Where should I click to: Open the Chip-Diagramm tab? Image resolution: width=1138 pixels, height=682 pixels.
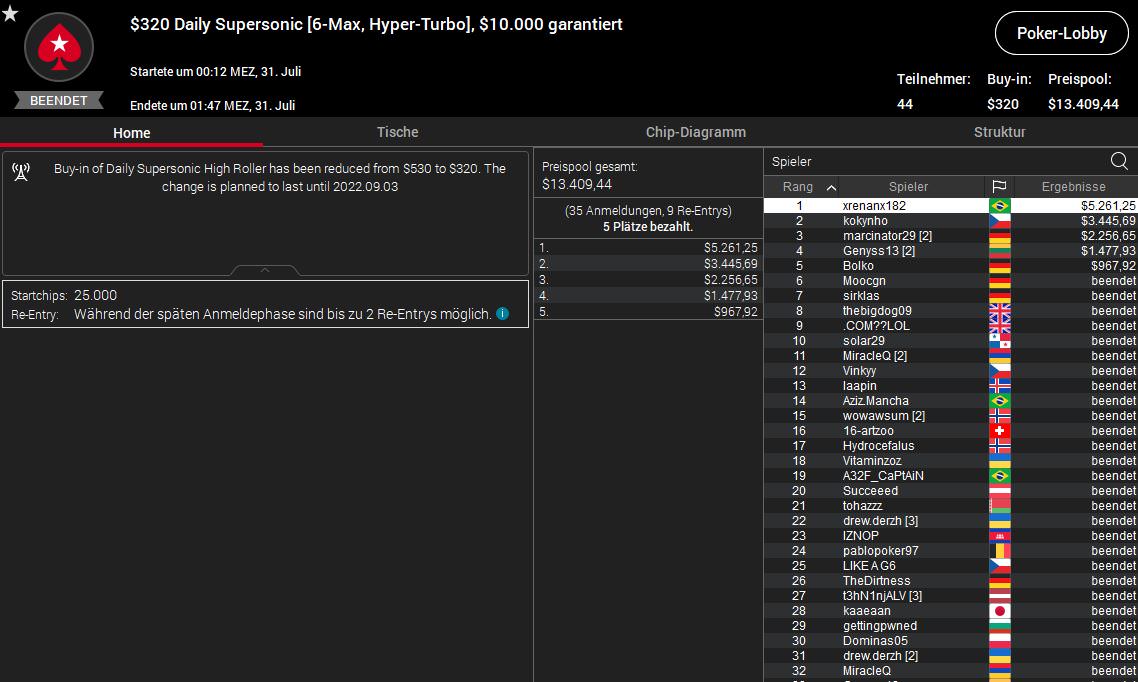coord(695,132)
